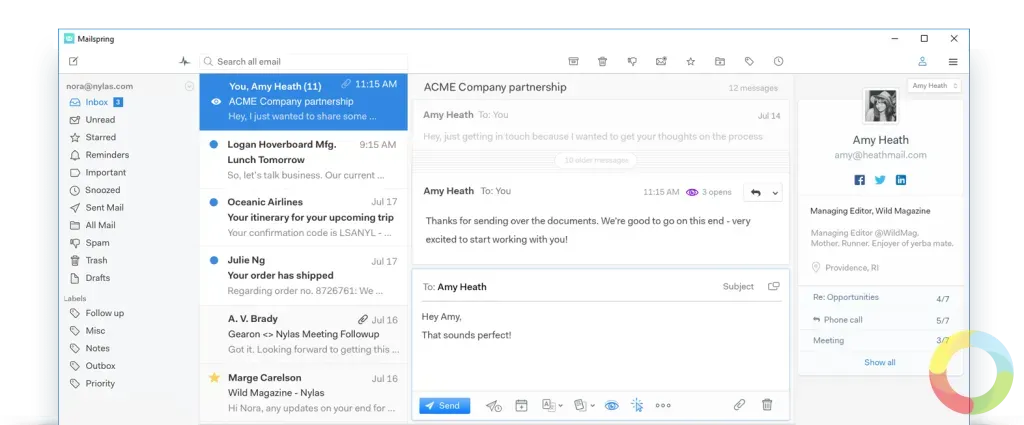Apply label using toolbar tag icon
This screenshot has height=425, width=1024.
pos(749,61)
